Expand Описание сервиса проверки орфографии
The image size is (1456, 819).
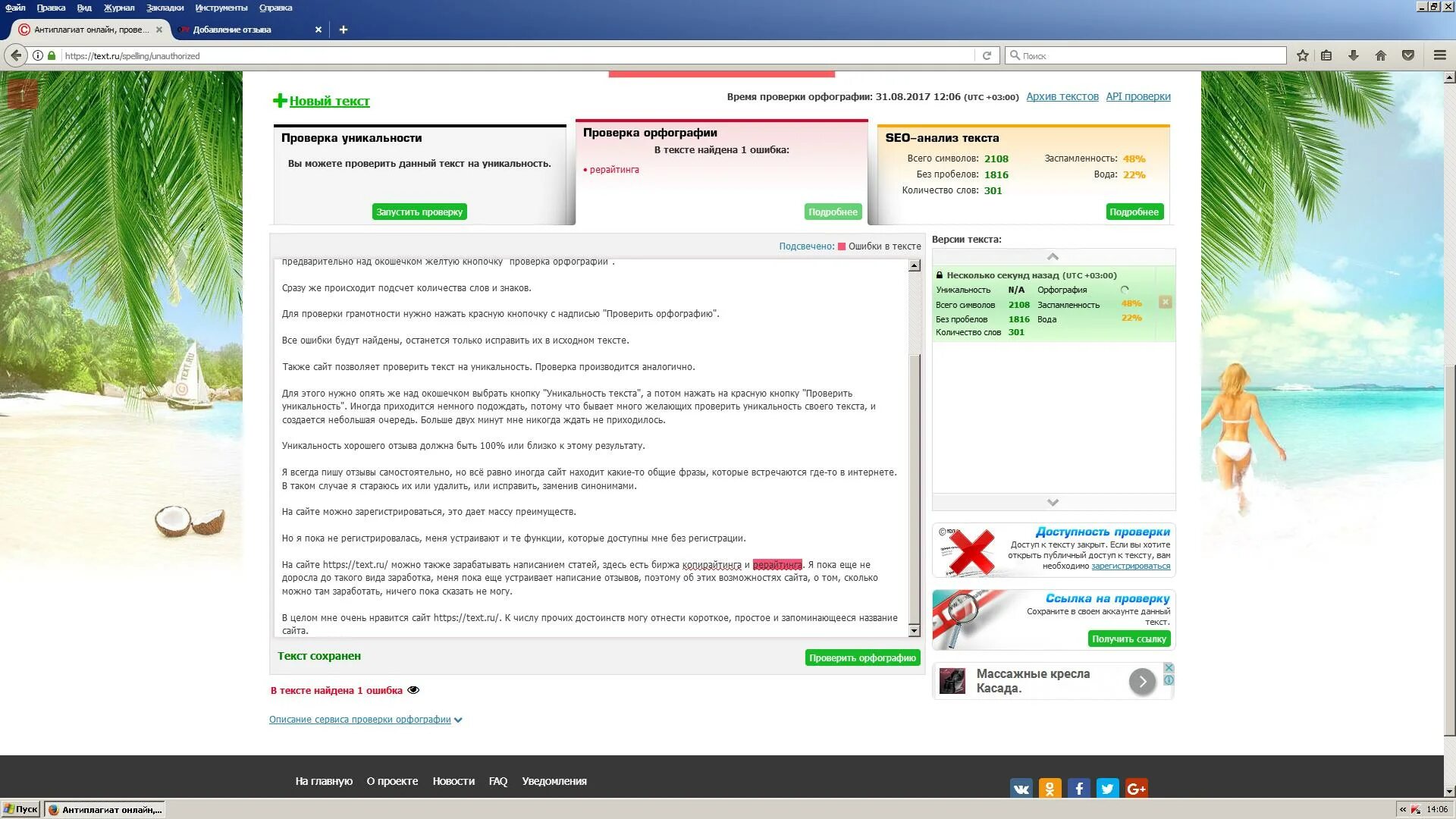click(366, 720)
